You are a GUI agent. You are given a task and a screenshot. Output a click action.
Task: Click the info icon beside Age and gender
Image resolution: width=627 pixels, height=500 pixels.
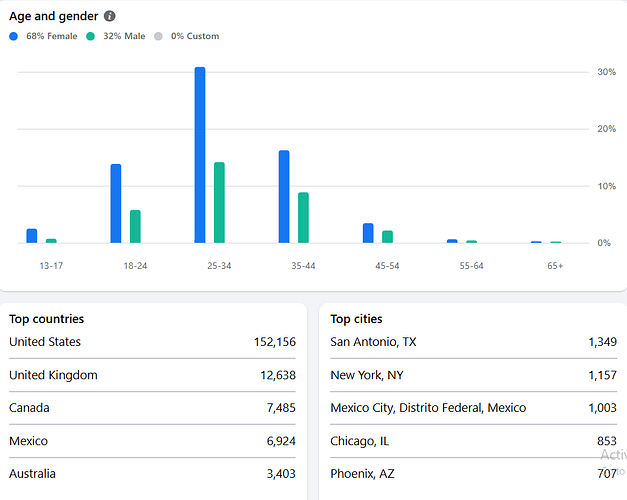110,16
